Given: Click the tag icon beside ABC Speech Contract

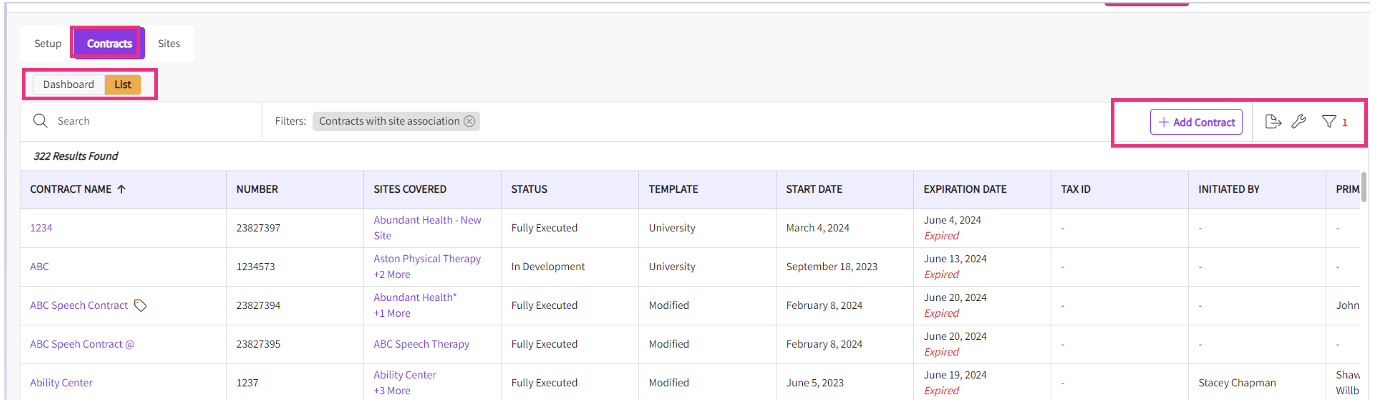Looking at the screenshot, I should click(x=141, y=306).
